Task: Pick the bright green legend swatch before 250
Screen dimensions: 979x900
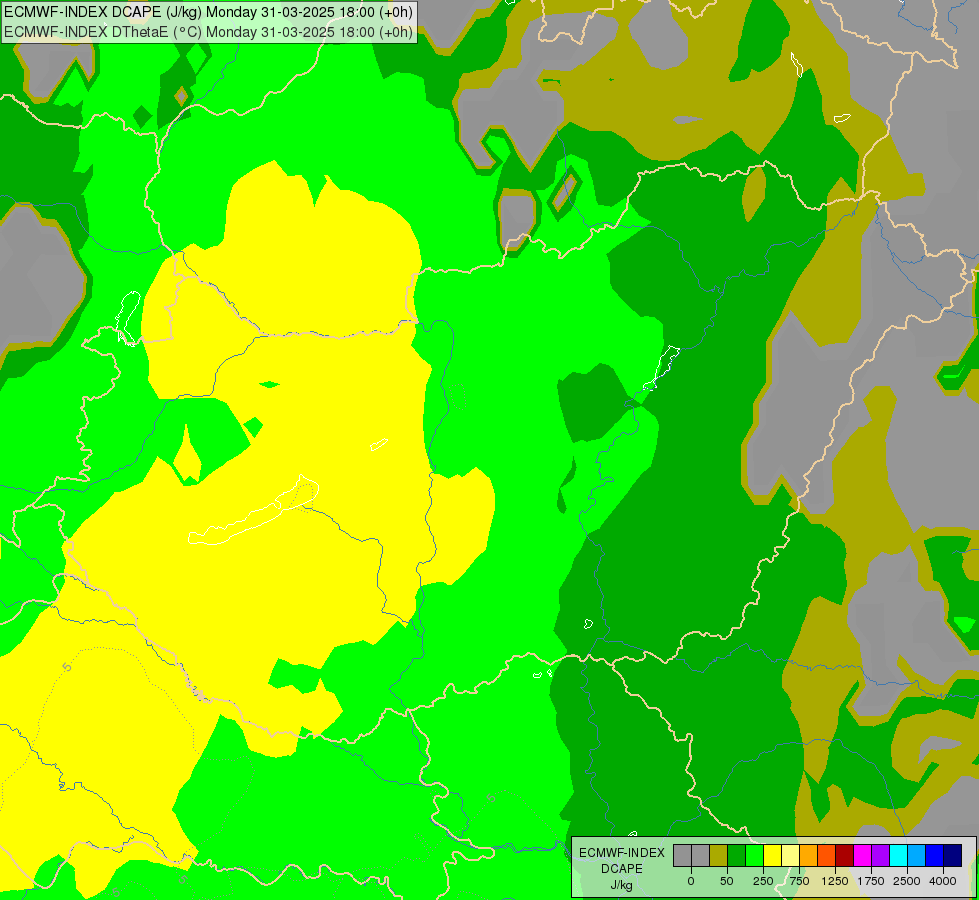Action: [754, 856]
